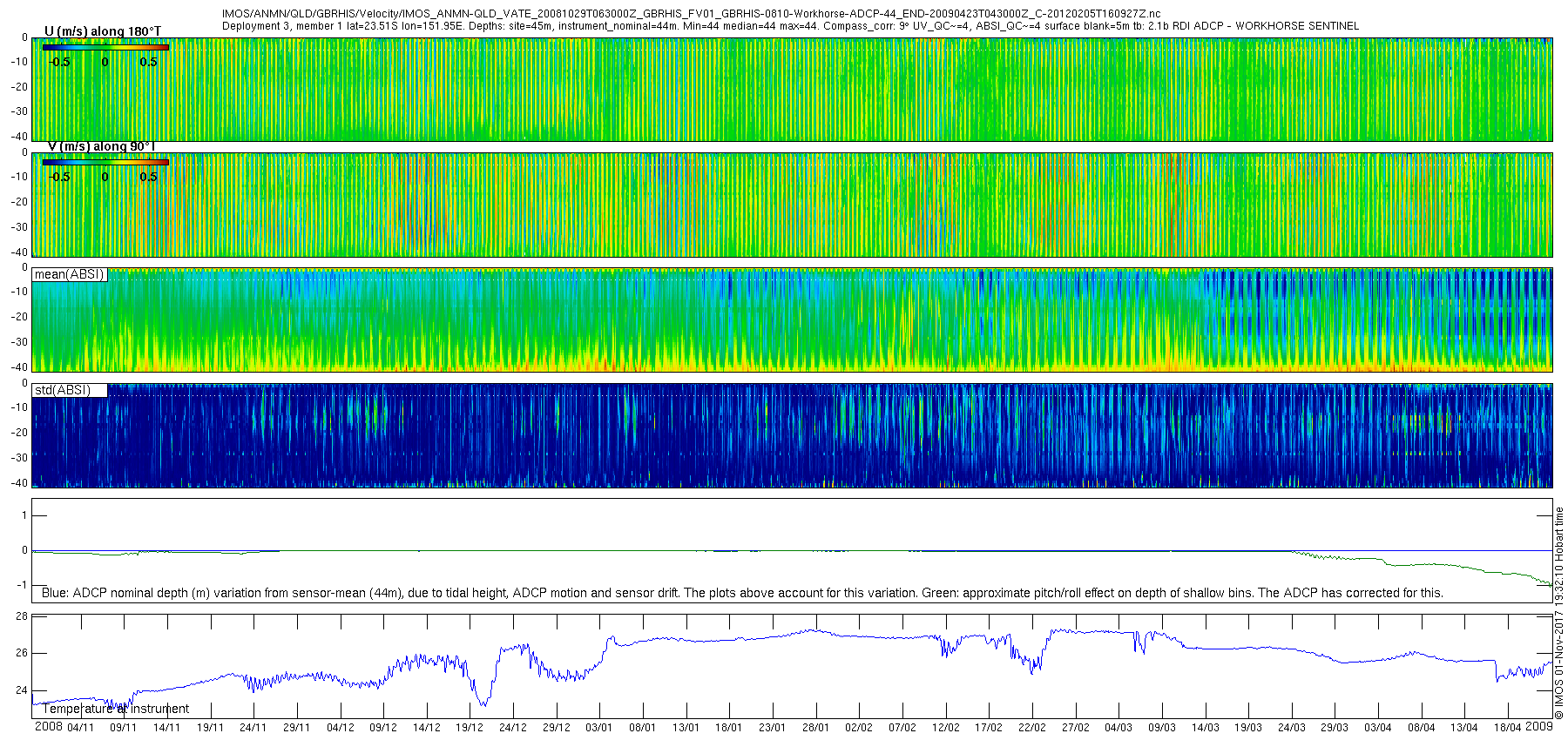This screenshot has height=740, width=1568.
Task: Select the 03/01 date on time axis
Action: [x=598, y=728]
